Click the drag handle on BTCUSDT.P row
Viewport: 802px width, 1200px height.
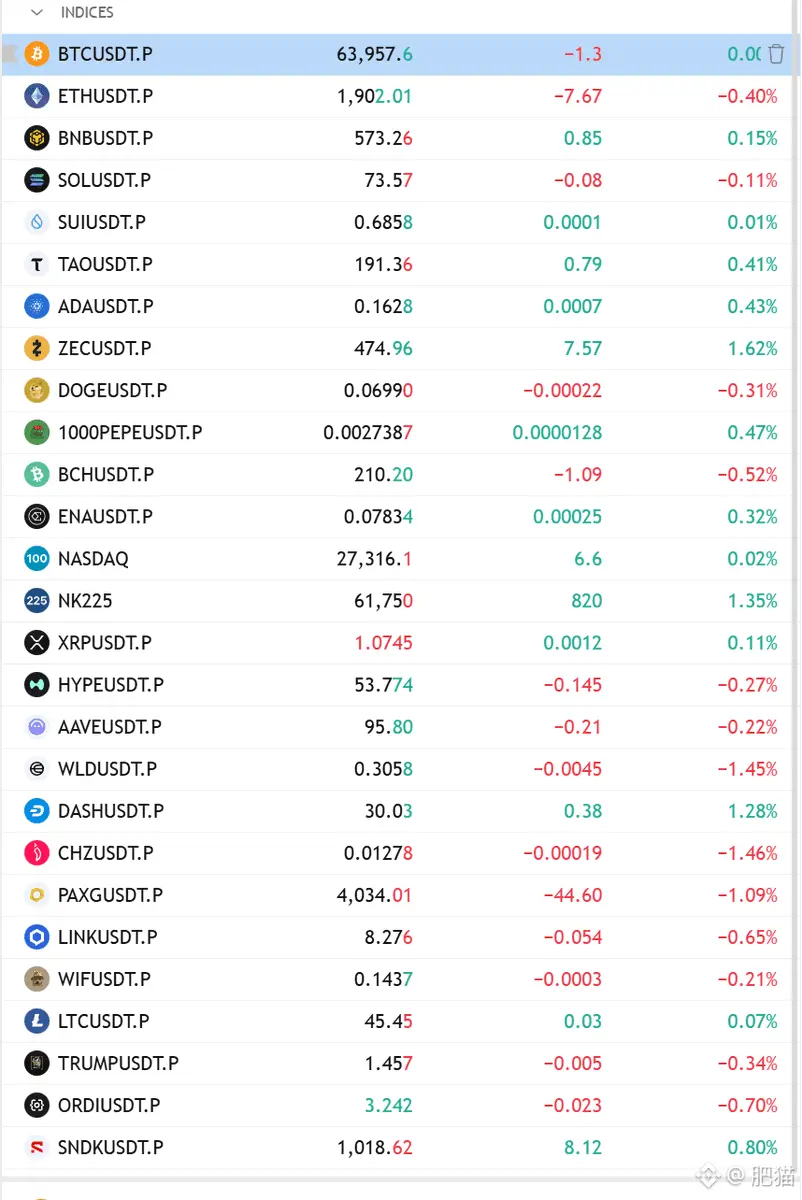tap(9, 54)
